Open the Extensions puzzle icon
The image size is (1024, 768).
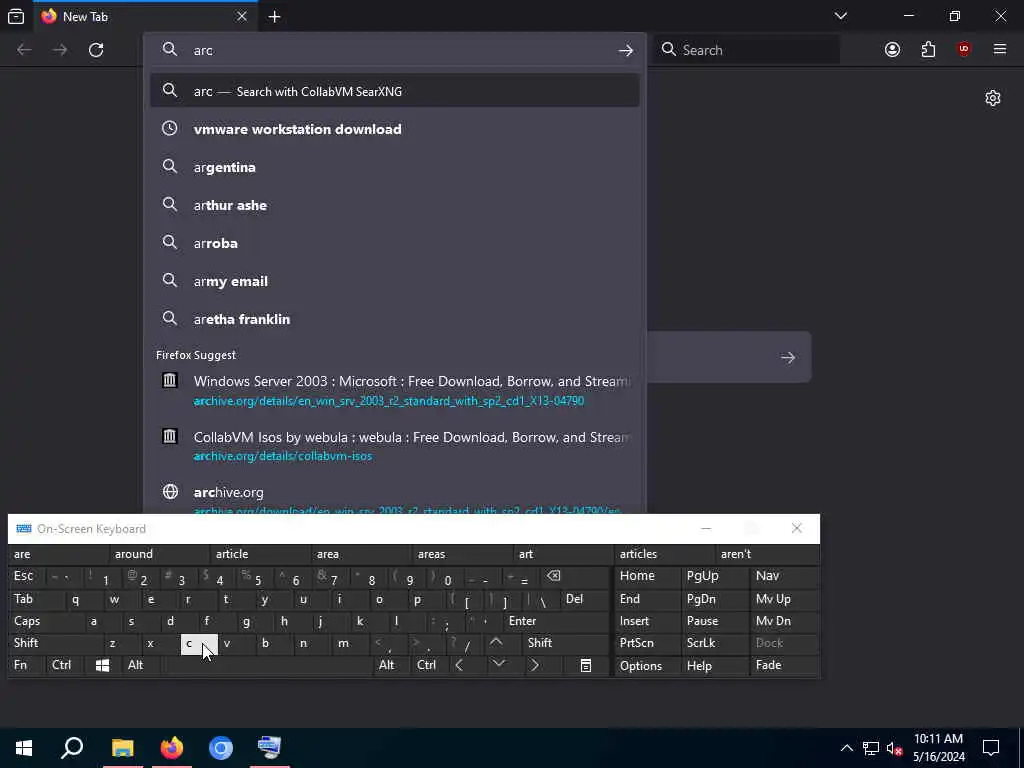928,50
